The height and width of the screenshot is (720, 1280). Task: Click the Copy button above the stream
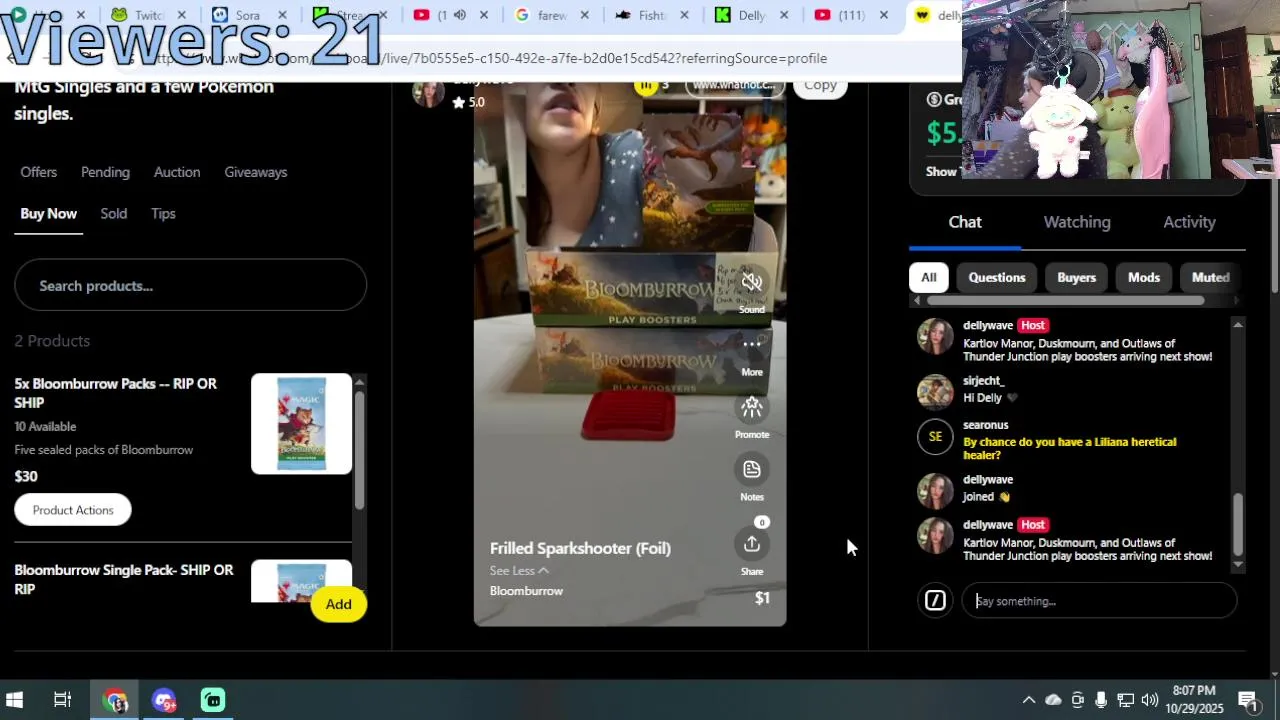coord(820,86)
